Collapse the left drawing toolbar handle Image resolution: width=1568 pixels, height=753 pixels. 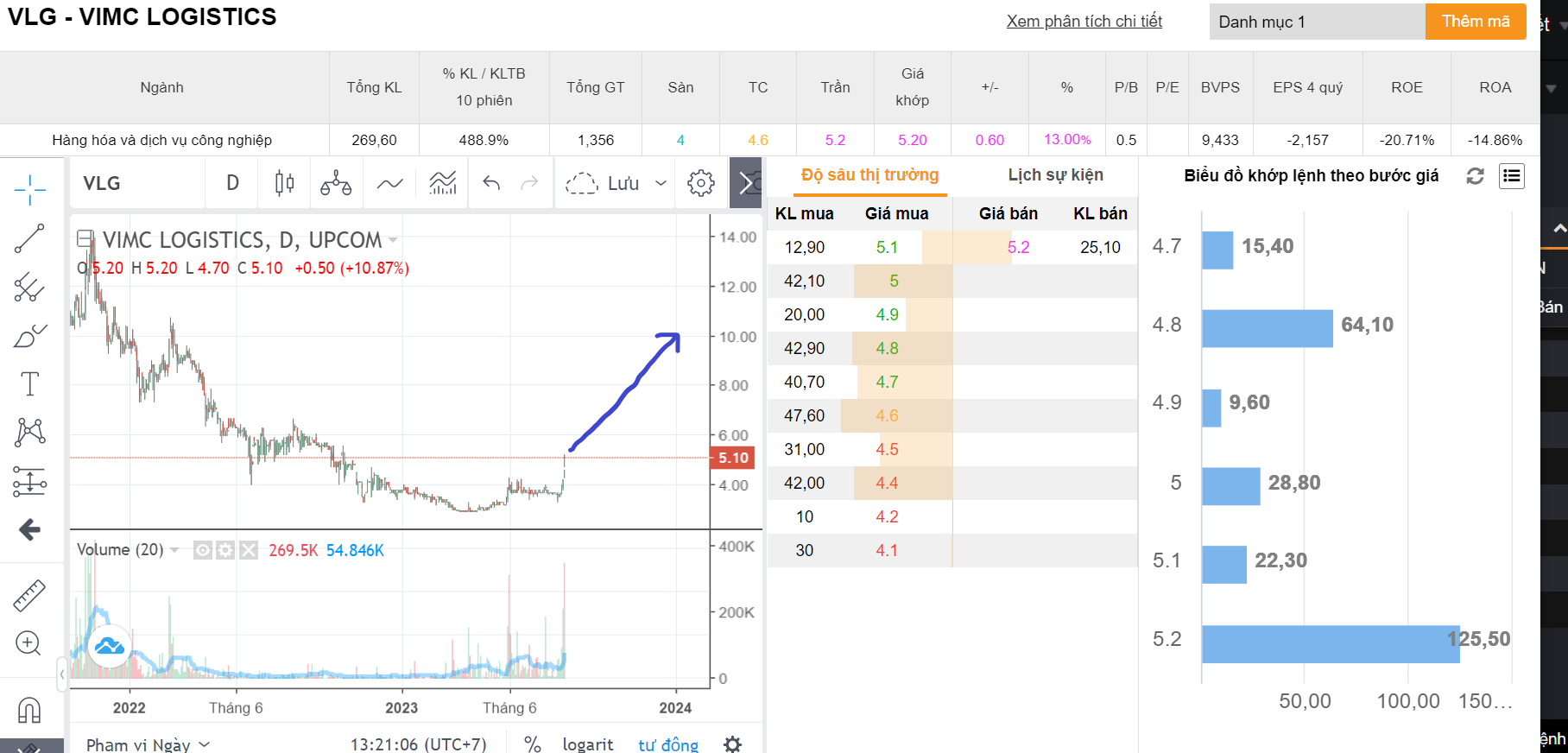pos(62,674)
